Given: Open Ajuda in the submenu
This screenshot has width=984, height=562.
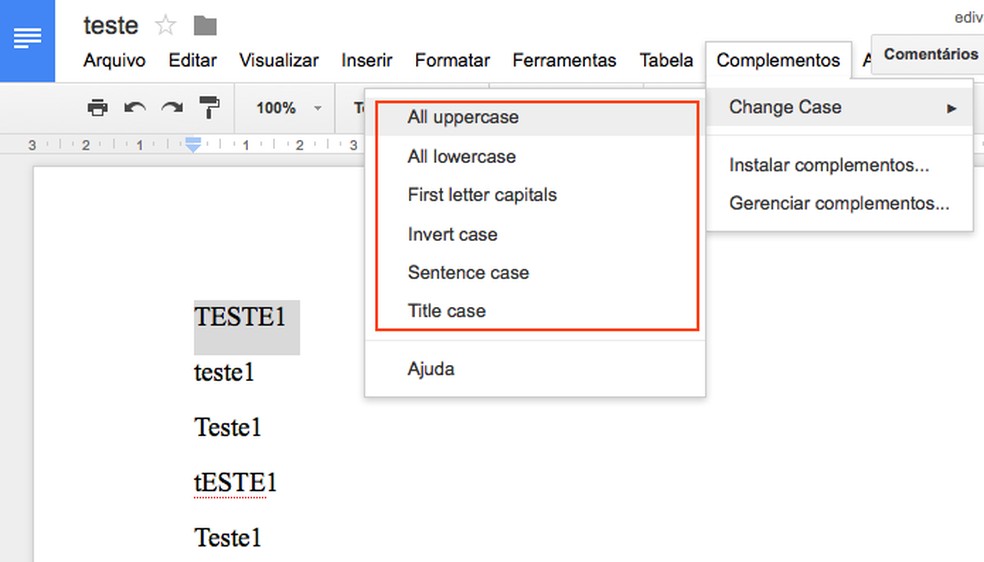Looking at the screenshot, I should (x=431, y=369).
